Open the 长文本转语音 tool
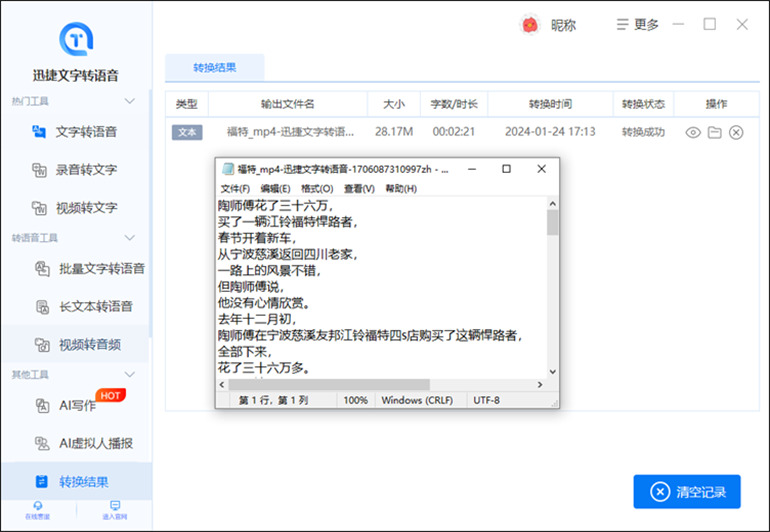The image size is (770, 532). [84, 307]
